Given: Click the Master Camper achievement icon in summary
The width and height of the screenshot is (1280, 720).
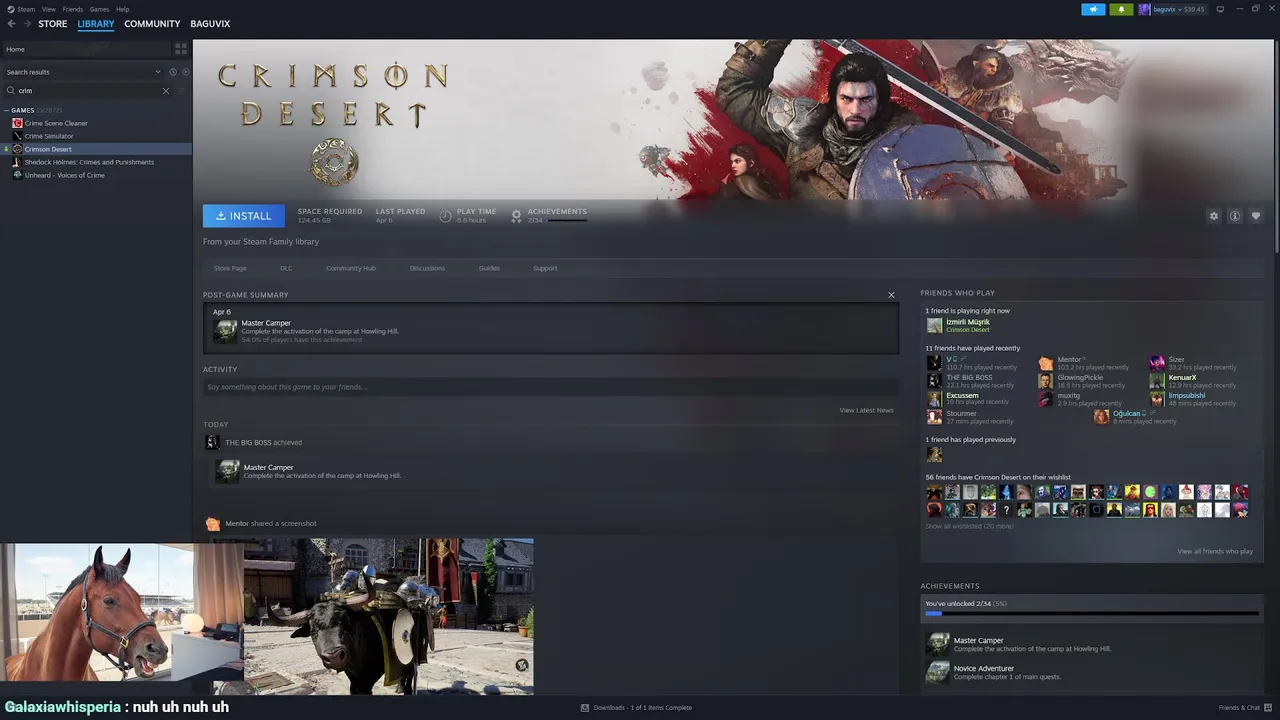Looking at the screenshot, I should click(225, 331).
